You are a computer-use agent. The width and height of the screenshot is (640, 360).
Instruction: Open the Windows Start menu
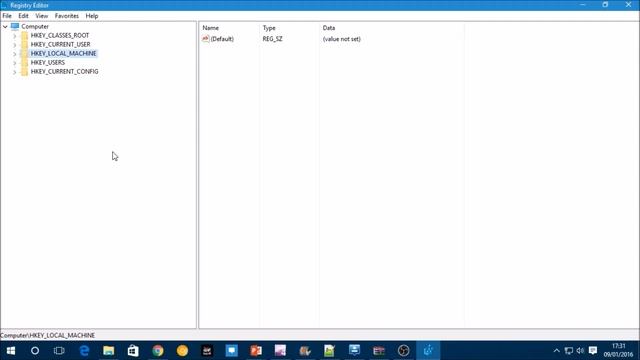[x=11, y=351]
